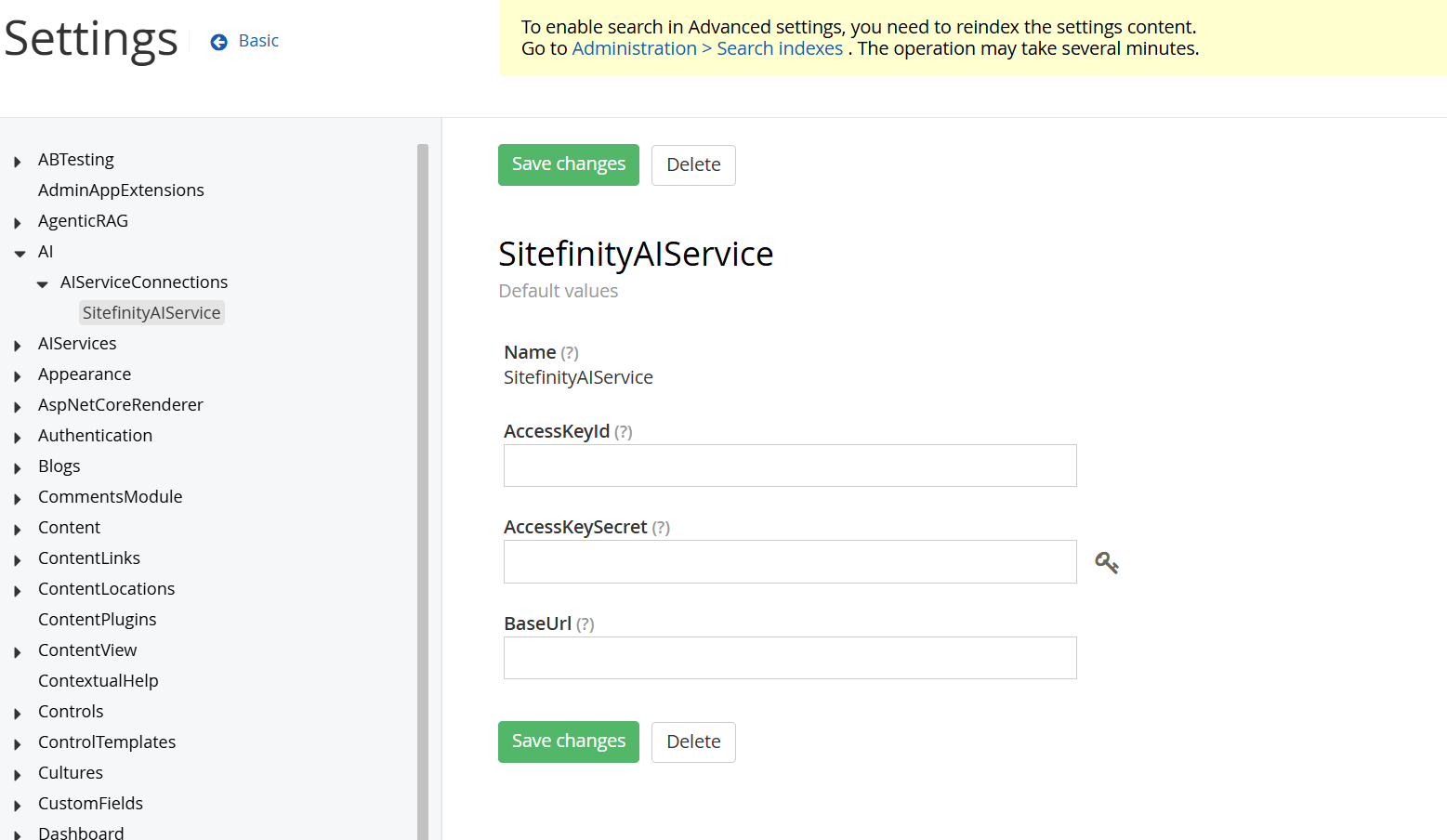Expand the CustomFields arrow
The height and width of the screenshot is (840, 1447).
pos(18,806)
